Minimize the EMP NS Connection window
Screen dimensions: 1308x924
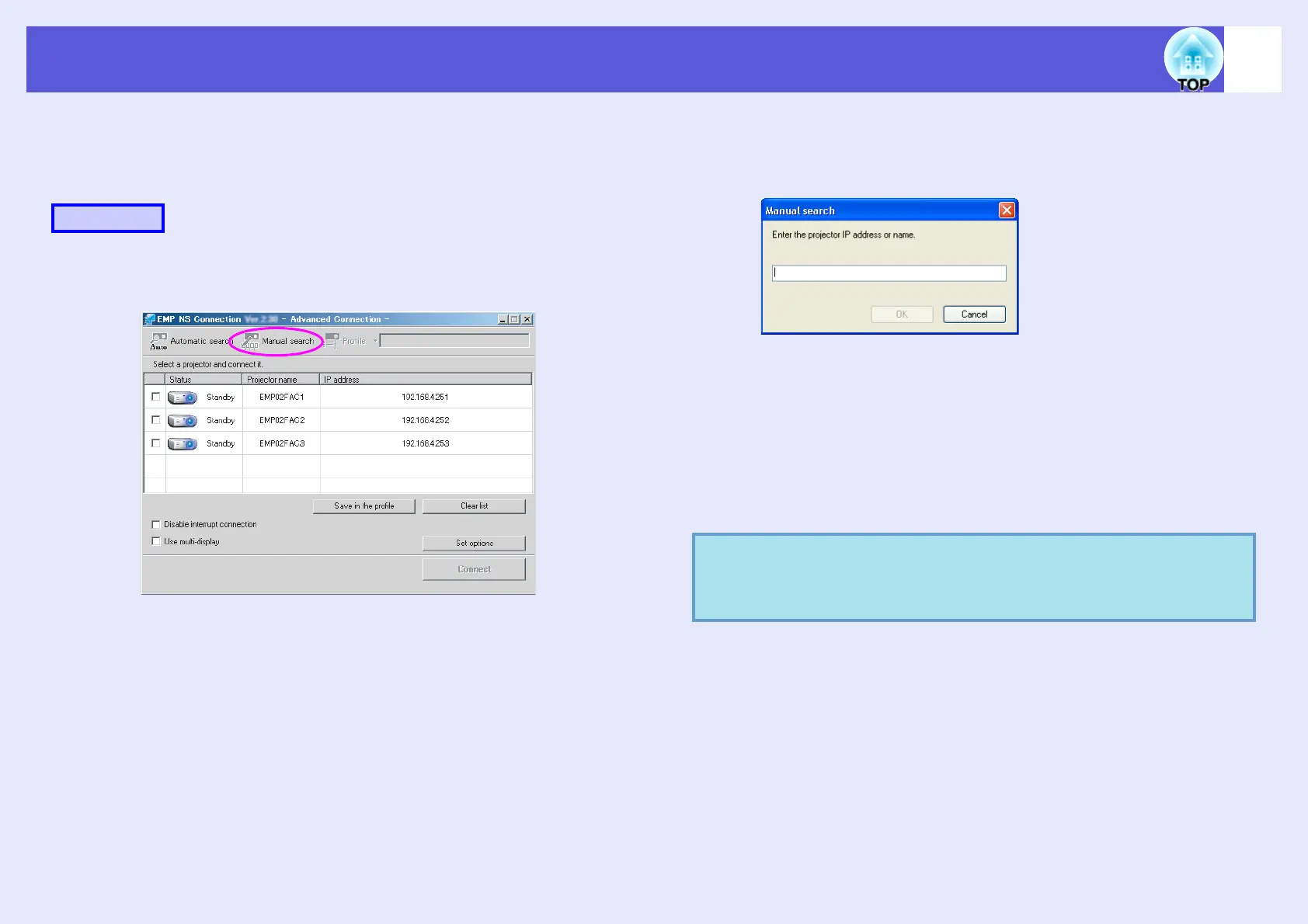[503, 319]
